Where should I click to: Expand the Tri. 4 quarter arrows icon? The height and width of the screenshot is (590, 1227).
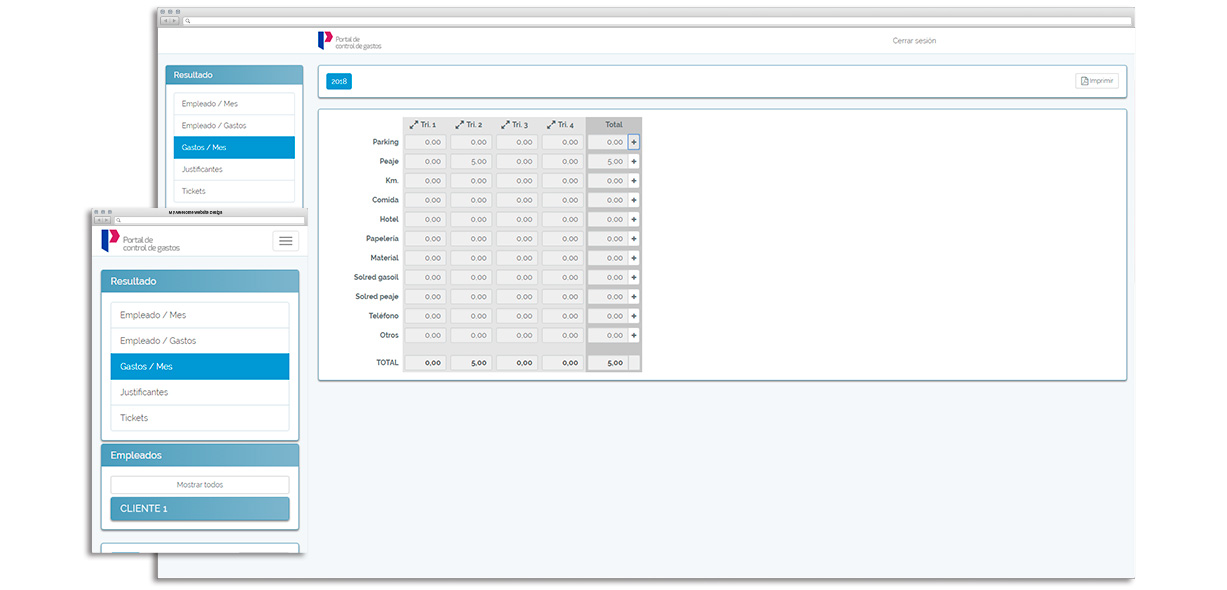point(551,125)
